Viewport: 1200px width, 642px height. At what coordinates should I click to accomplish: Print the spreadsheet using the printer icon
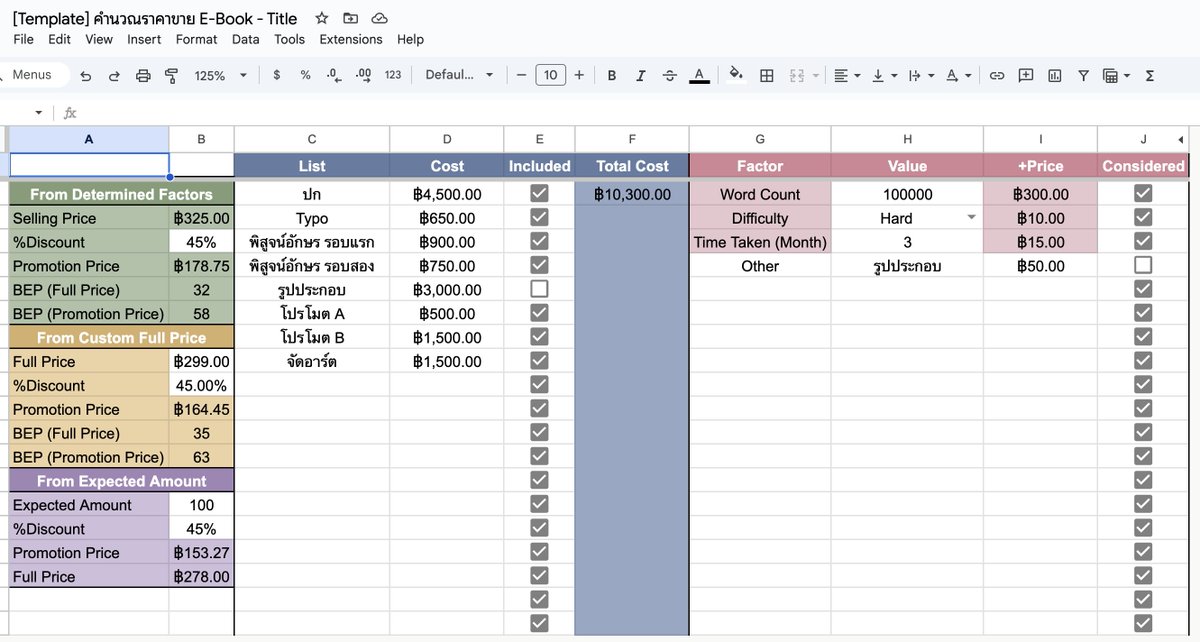coord(143,75)
